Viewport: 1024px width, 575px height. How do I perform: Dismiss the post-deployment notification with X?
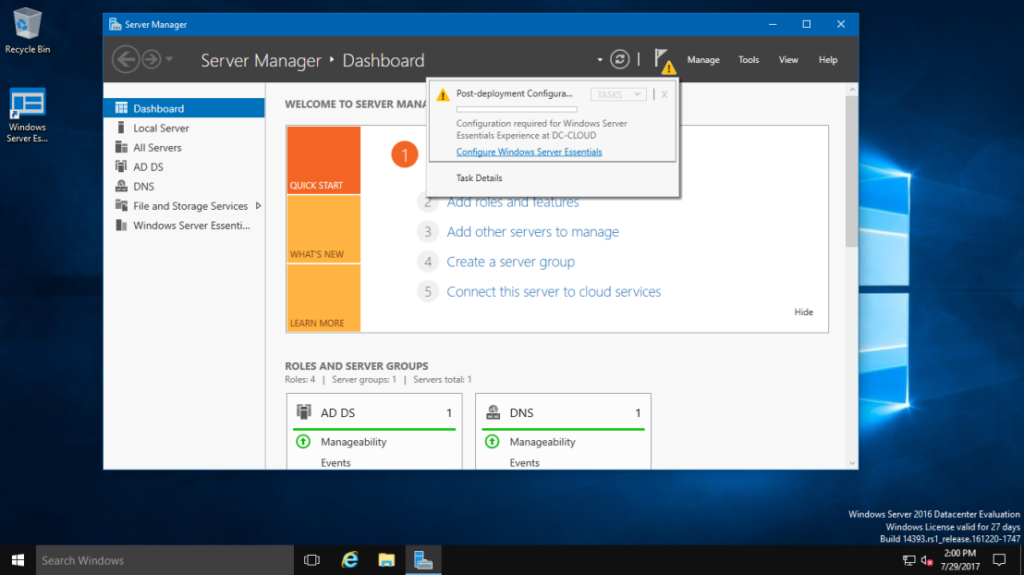coord(664,95)
